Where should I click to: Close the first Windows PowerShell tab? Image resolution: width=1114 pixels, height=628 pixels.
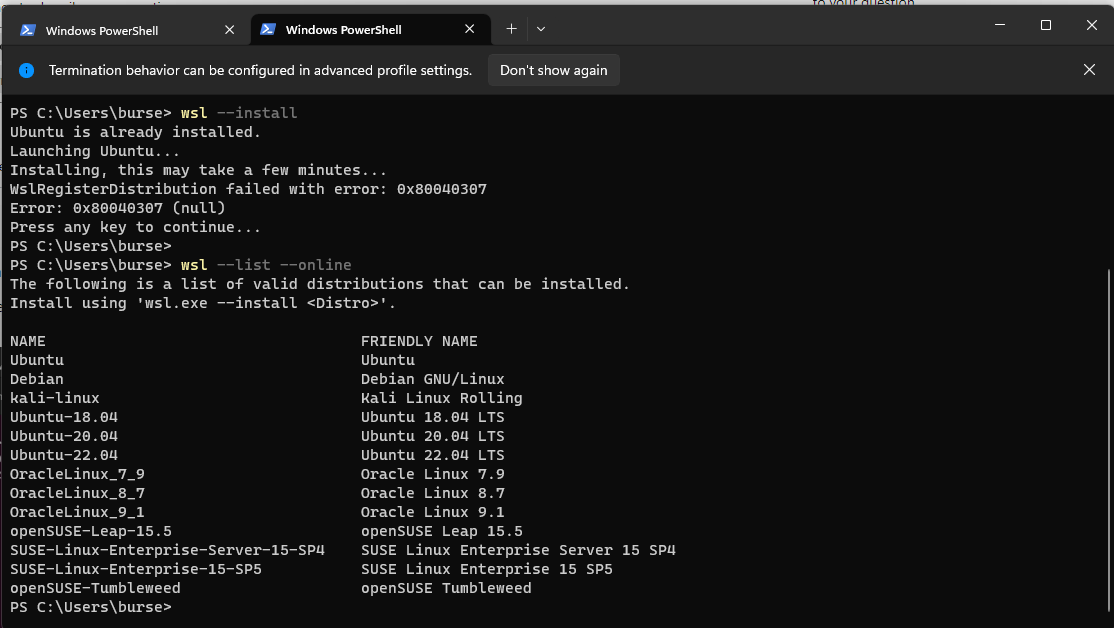tap(229, 30)
